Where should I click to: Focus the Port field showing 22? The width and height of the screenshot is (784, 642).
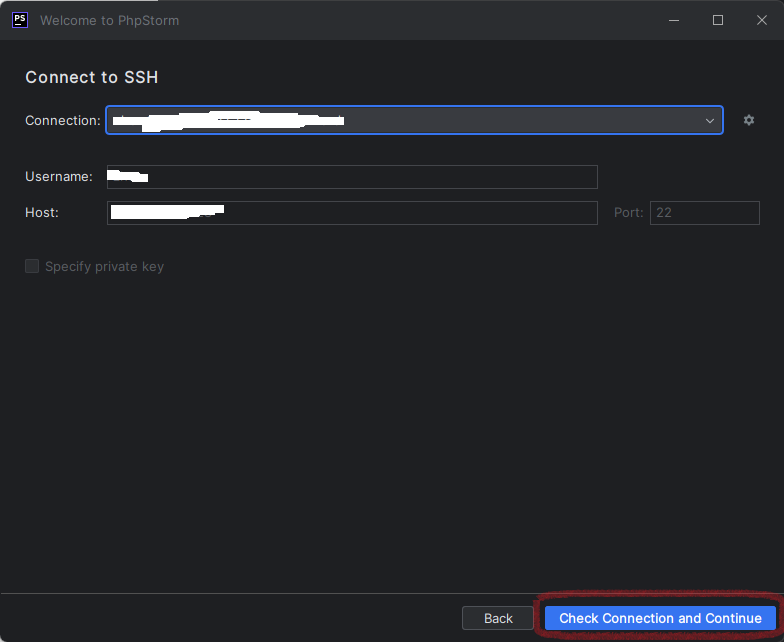click(704, 213)
